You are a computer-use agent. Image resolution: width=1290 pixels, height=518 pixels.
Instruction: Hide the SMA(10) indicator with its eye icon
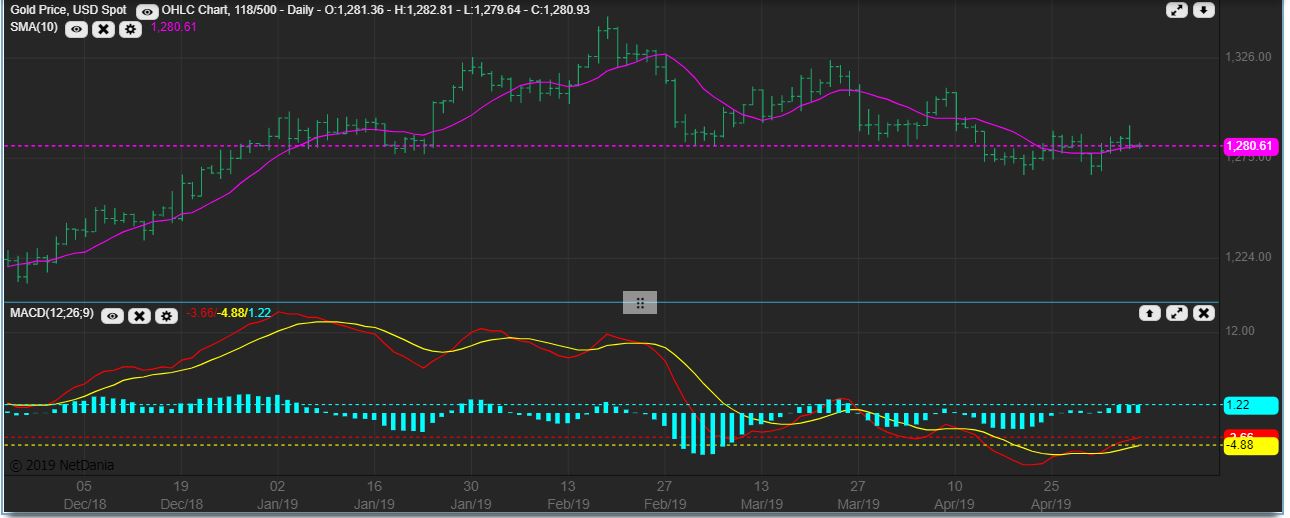coord(77,29)
